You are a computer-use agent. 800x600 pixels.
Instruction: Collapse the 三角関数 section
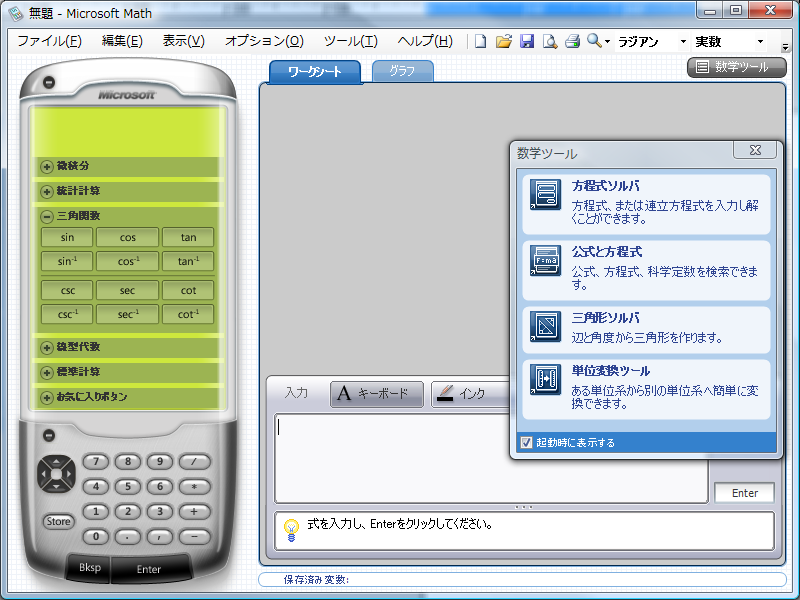pyautogui.click(x=47, y=216)
